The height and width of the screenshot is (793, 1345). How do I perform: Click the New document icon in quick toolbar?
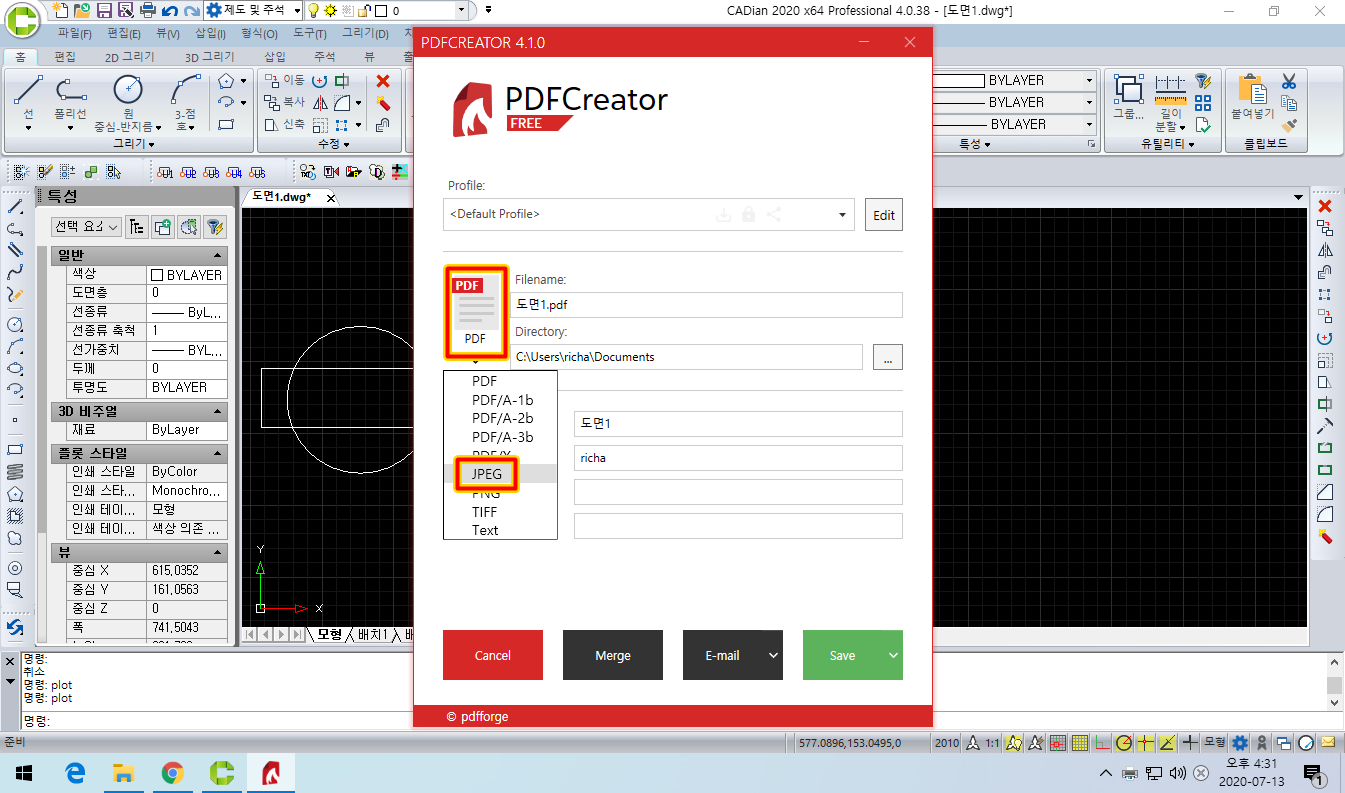tap(60, 11)
